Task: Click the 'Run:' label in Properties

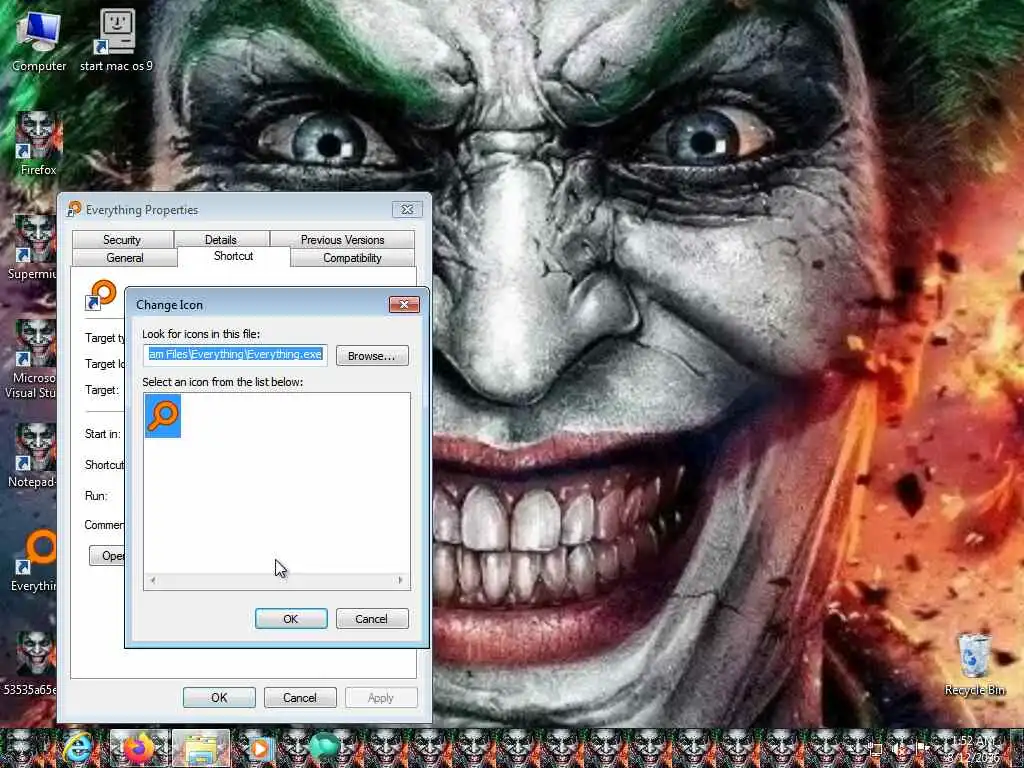Action: click(x=96, y=496)
